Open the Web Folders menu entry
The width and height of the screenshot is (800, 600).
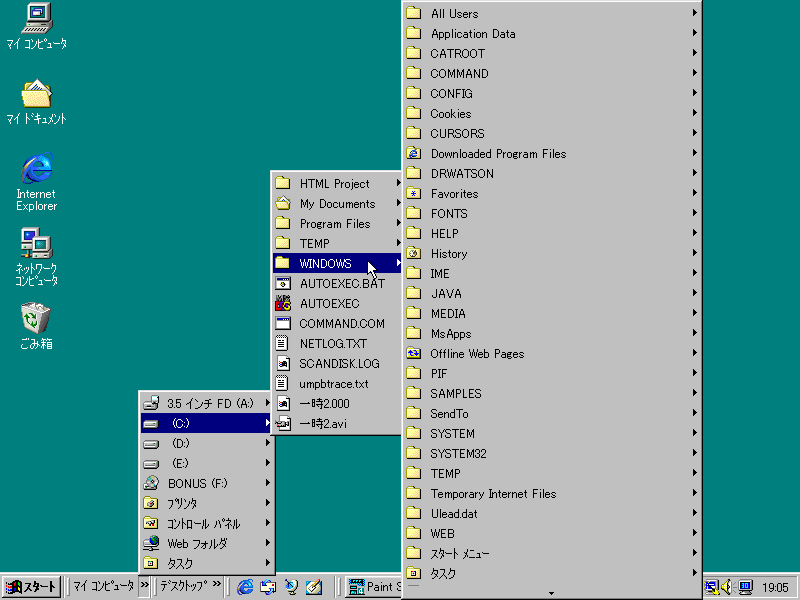(207, 543)
